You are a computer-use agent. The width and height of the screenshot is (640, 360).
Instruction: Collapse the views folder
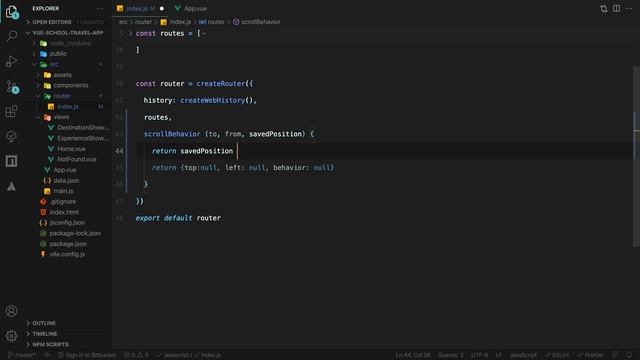(x=61, y=117)
